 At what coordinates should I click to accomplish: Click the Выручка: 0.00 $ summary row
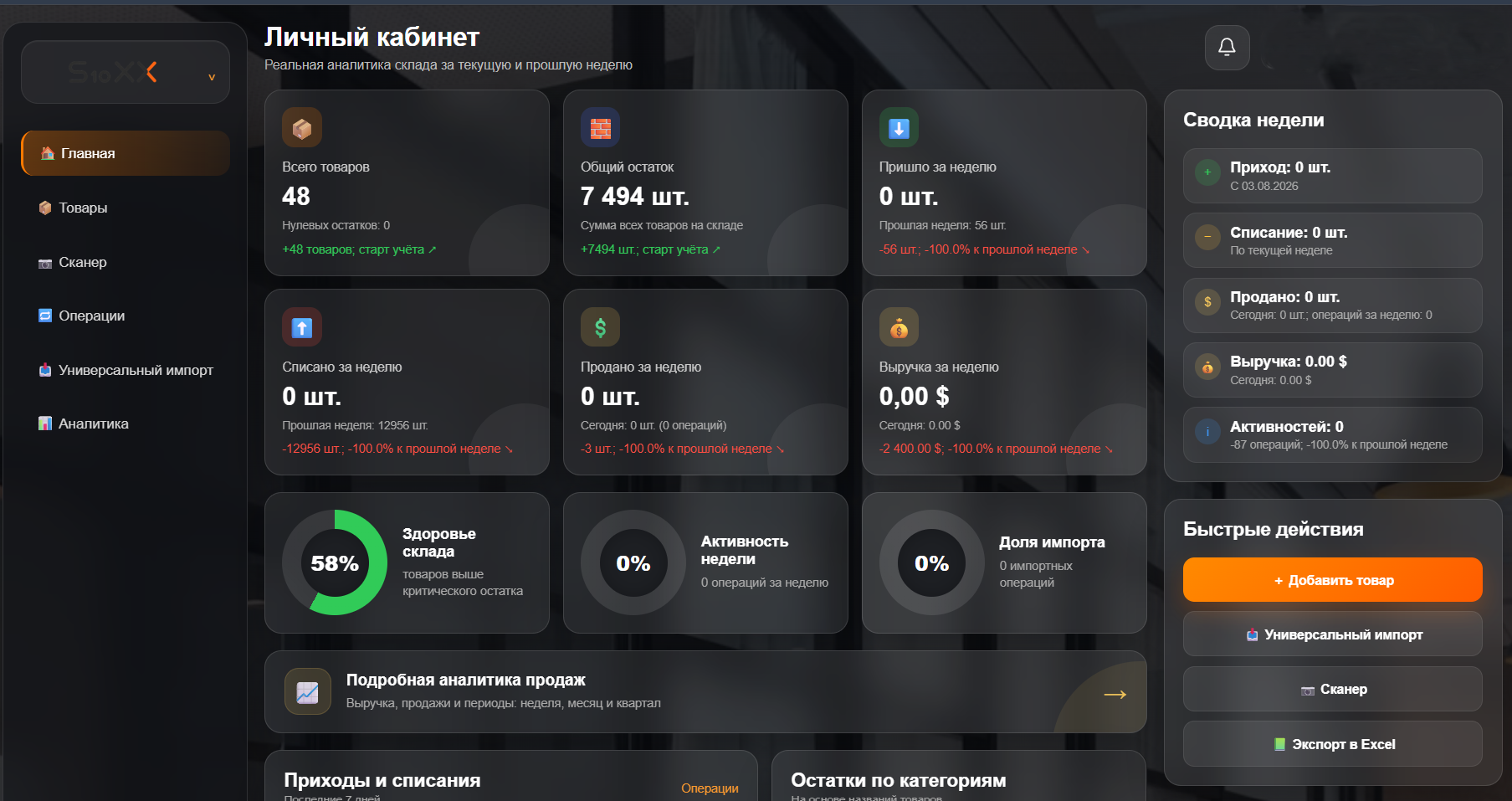1332,370
